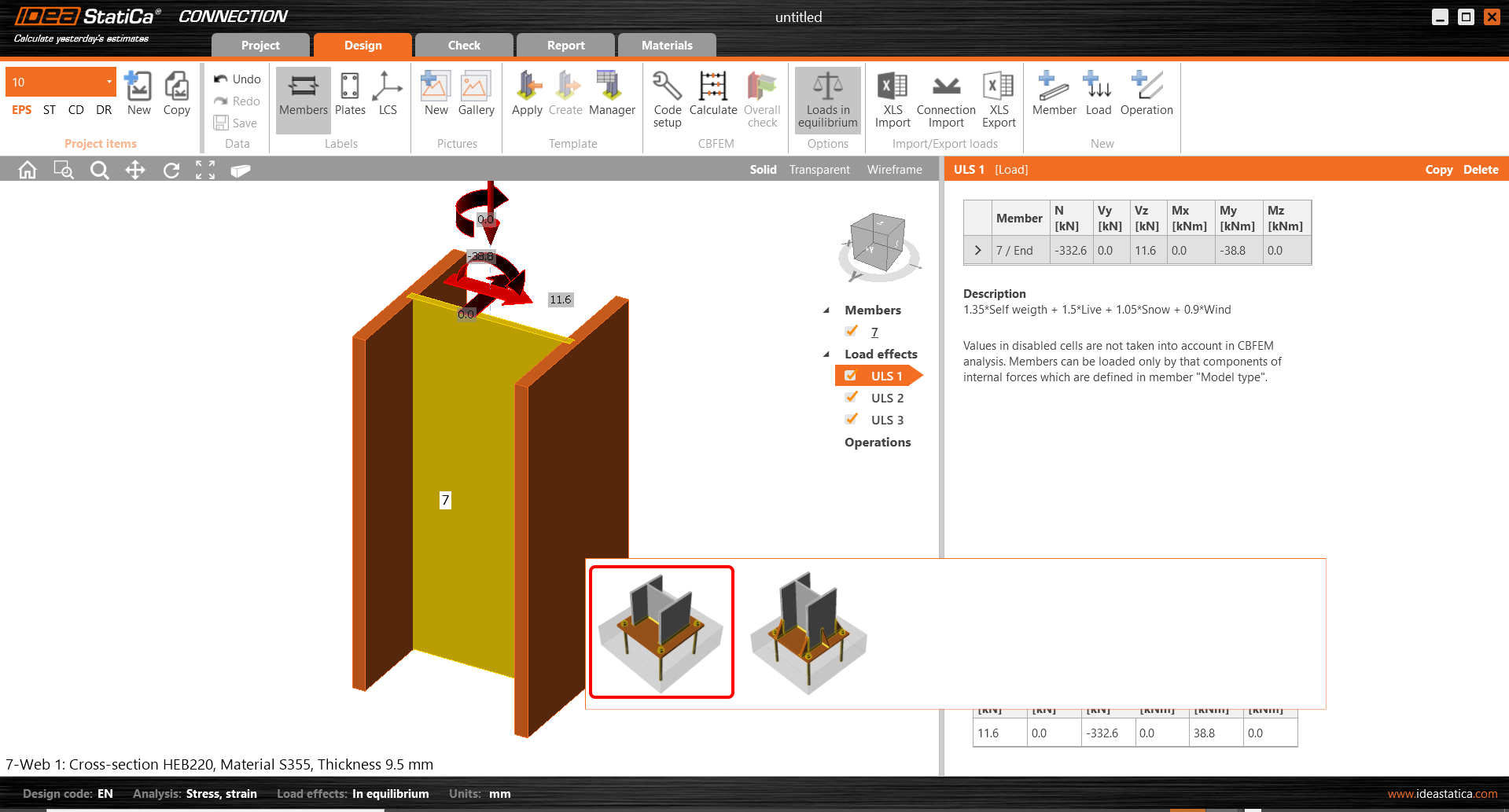Click the home view icon

(x=28, y=170)
